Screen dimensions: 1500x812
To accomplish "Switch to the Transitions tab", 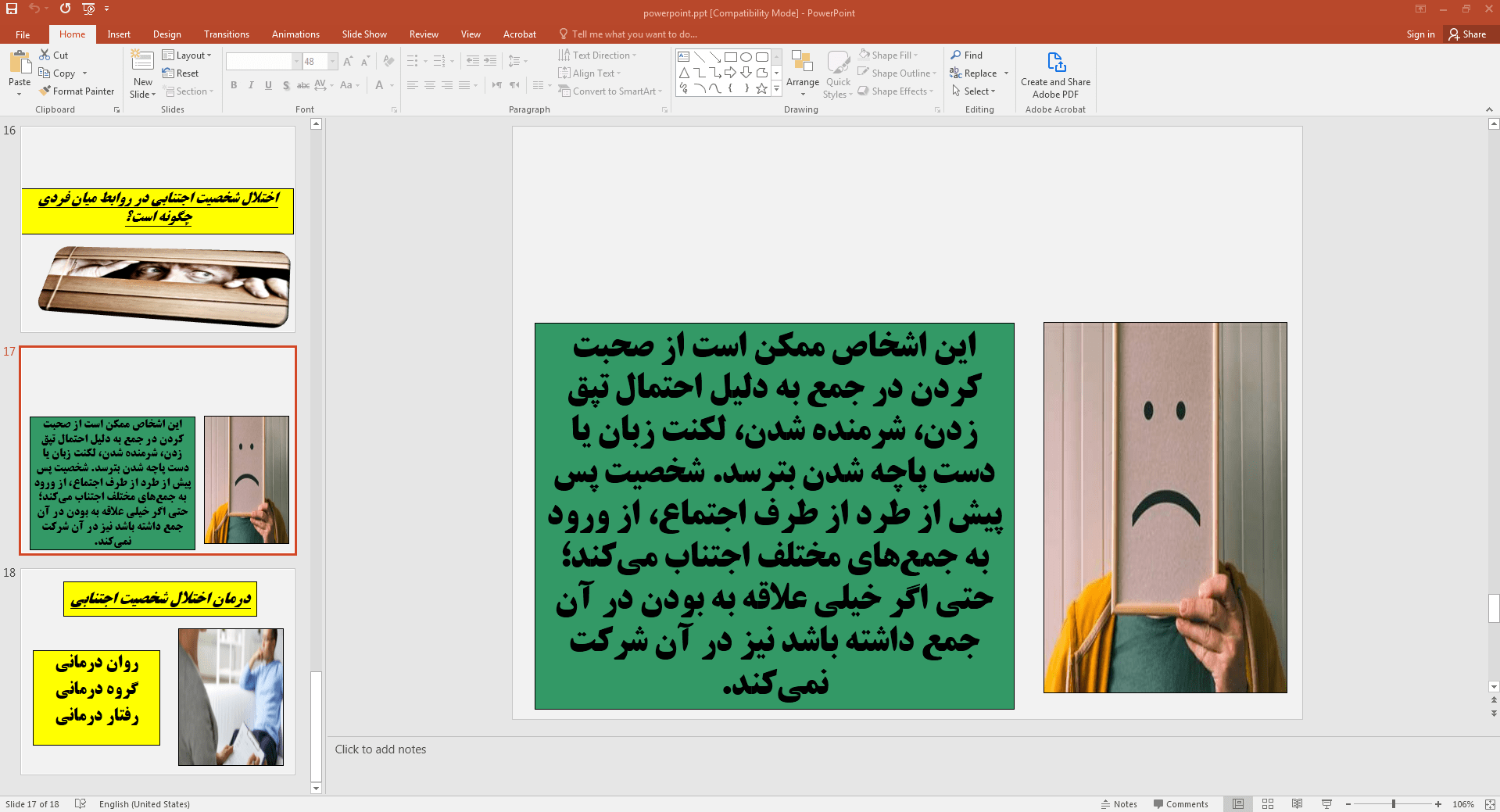I will pyautogui.click(x=227, y=34).
